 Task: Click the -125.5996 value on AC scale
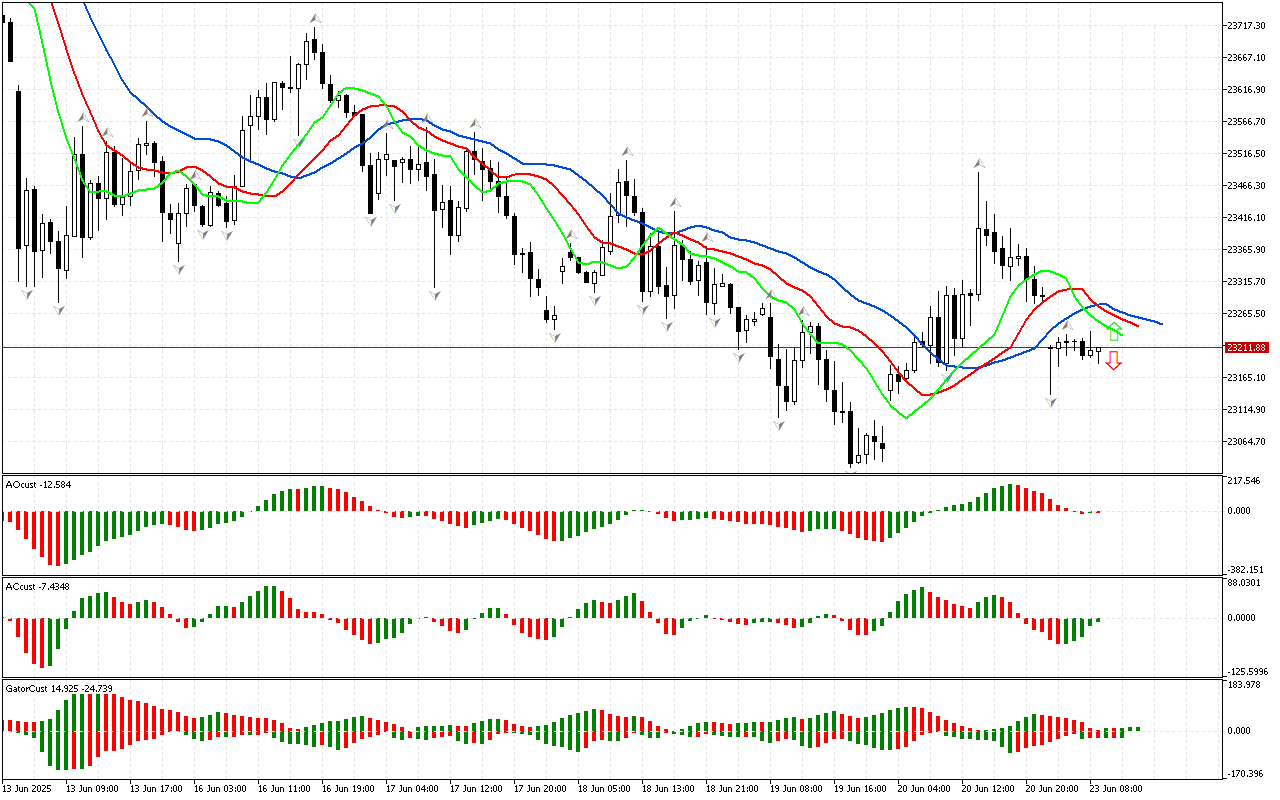(1250, 671)
